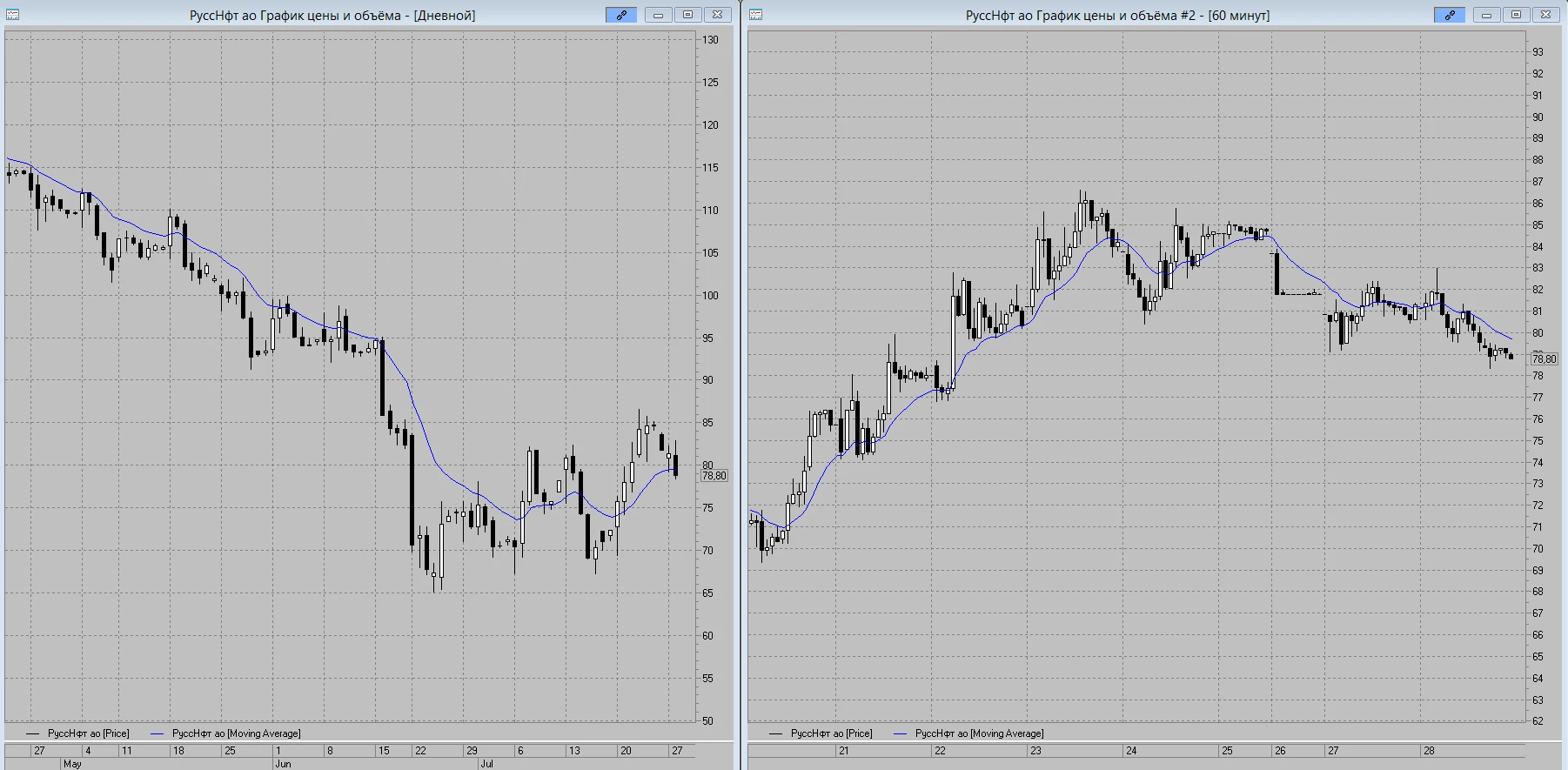The width and height of the screenshot is (1568, 770).
Task: Maximize the 60-minute chart window
Action: (1517, 15)
